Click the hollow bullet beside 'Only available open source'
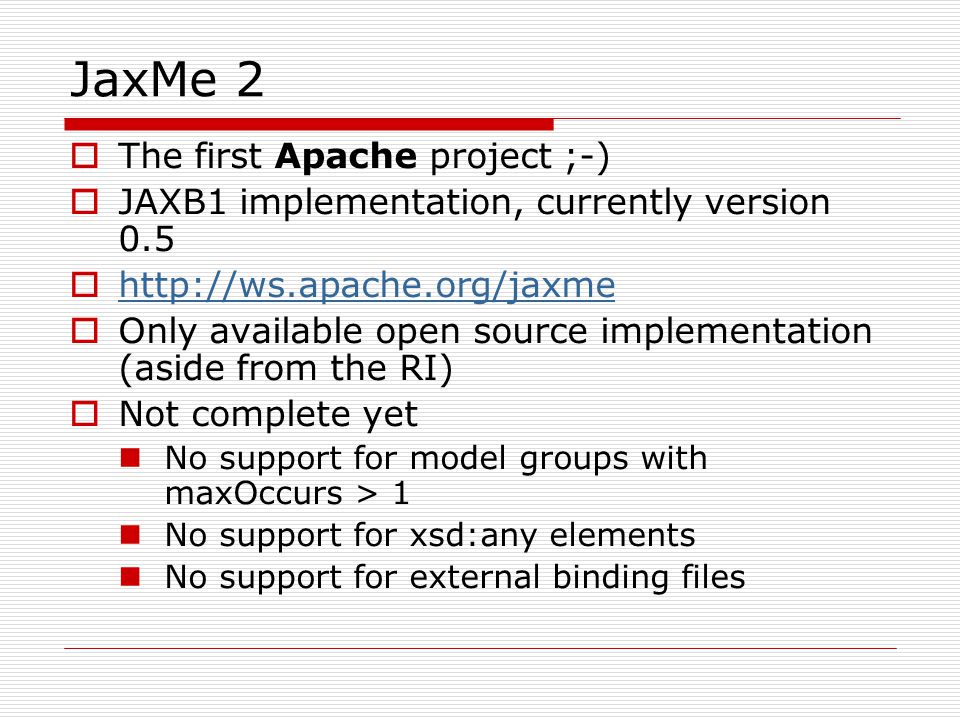Viewport: 960px width, 720px height. (84, 331)
